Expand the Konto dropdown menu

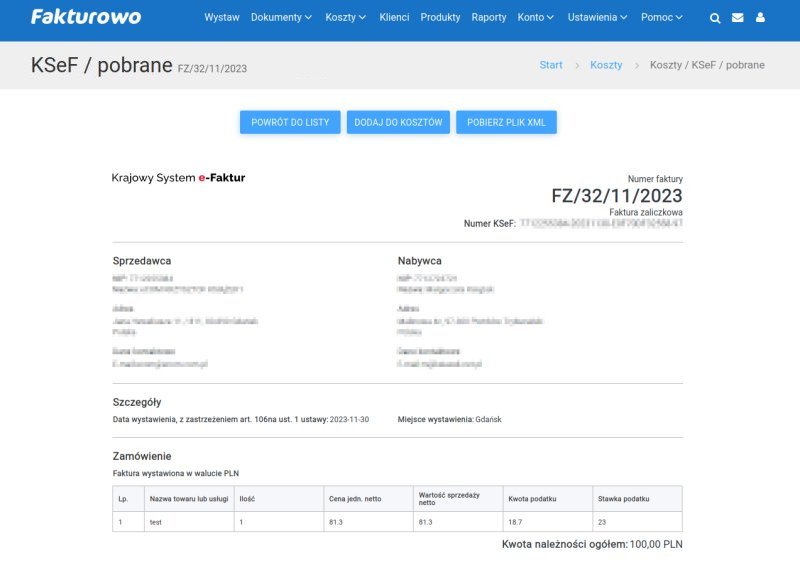pos(535,17)
